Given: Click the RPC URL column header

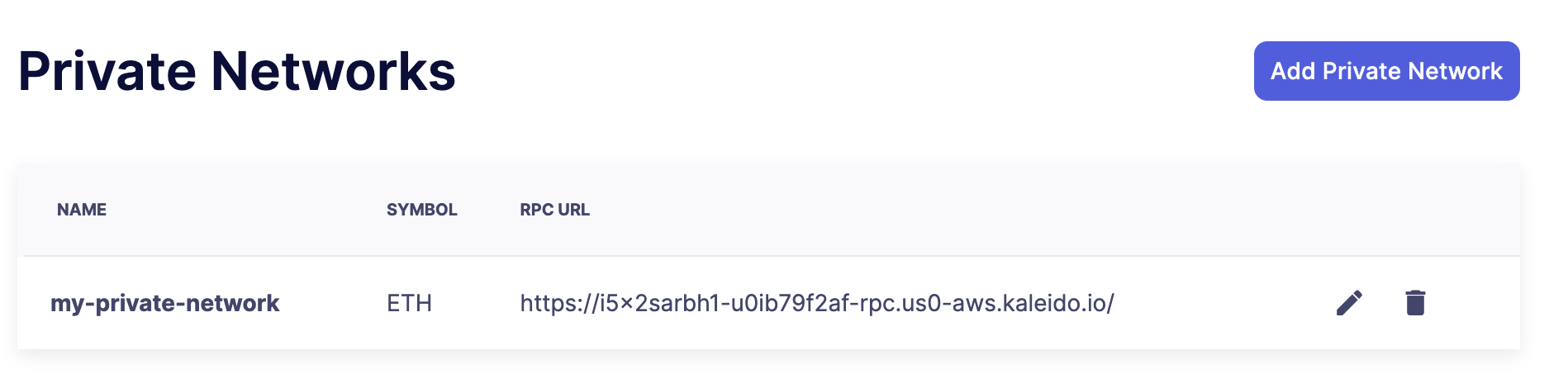Looking at the screenshot, I should (554, 210).
